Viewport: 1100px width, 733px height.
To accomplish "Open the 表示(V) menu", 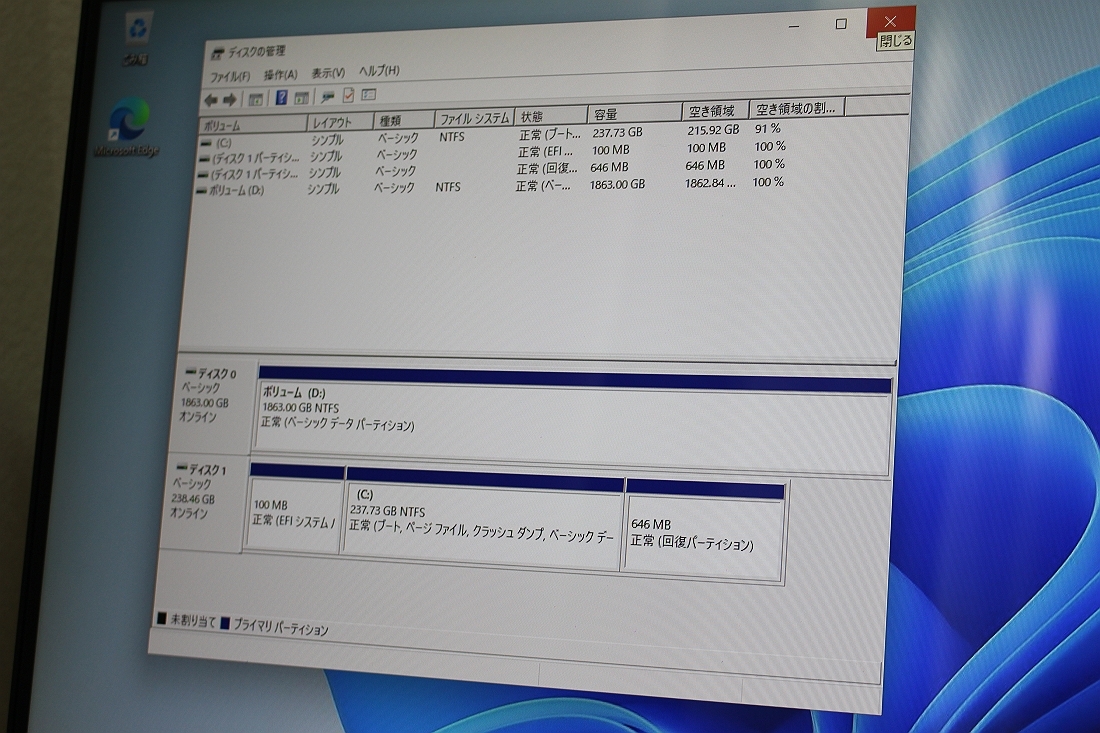I will pos(328,73).
